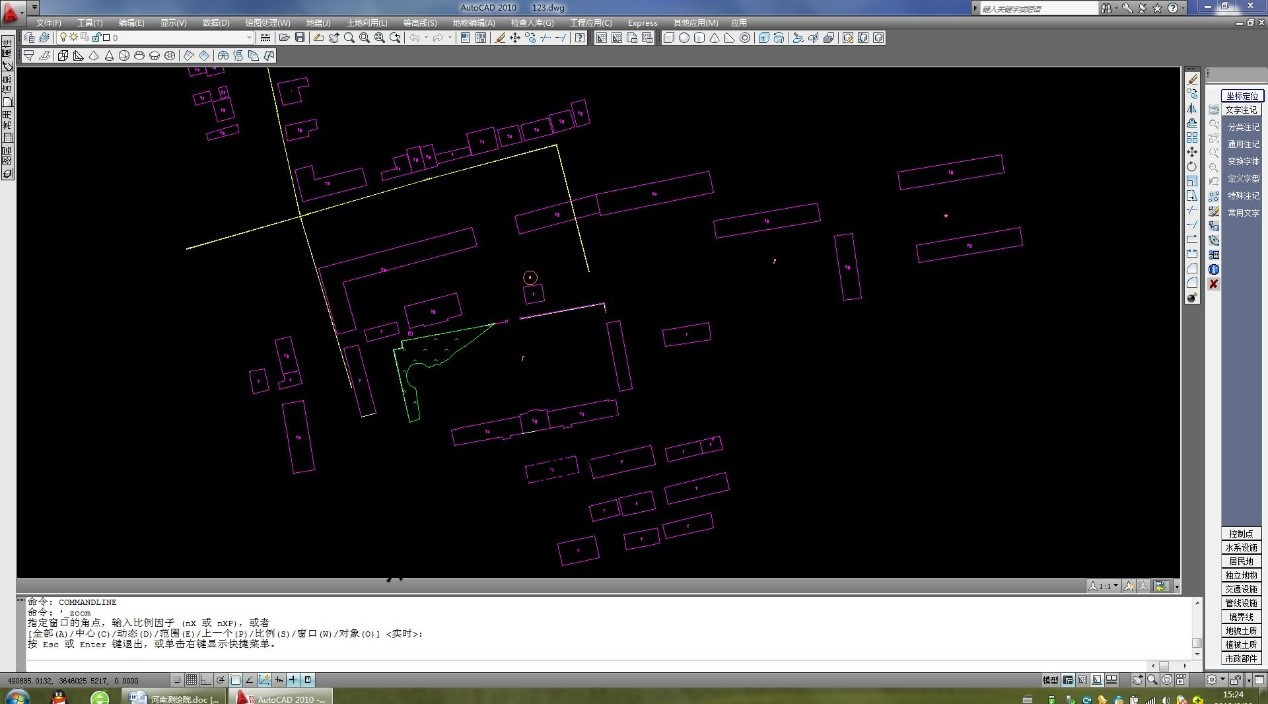This screenshot has width=1268, height=704.
Task: Open the blue information icon in side panel
Action: click(x=1214, y=270)
